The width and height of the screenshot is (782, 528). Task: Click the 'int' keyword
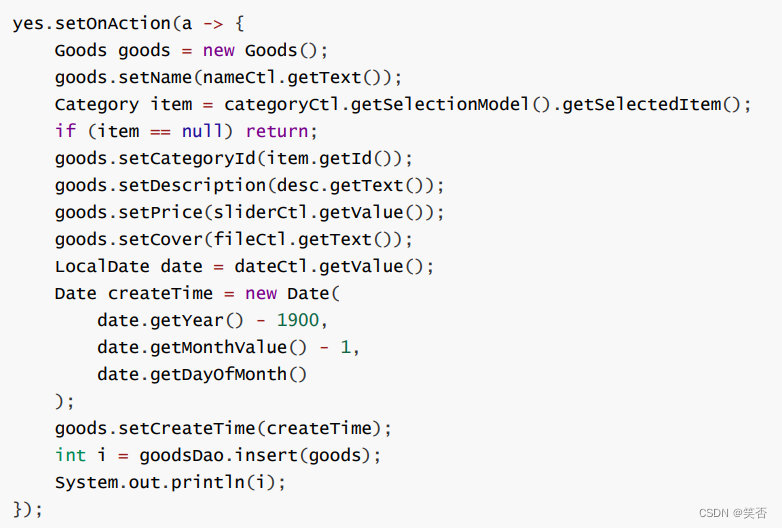point(70,455)
